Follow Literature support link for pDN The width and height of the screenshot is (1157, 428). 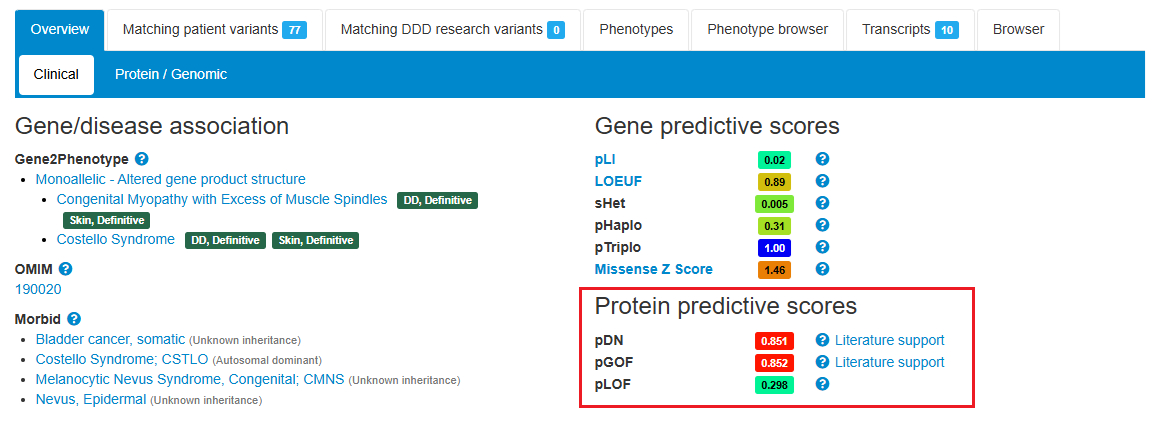pyautogui.click(x=889, y=340)
